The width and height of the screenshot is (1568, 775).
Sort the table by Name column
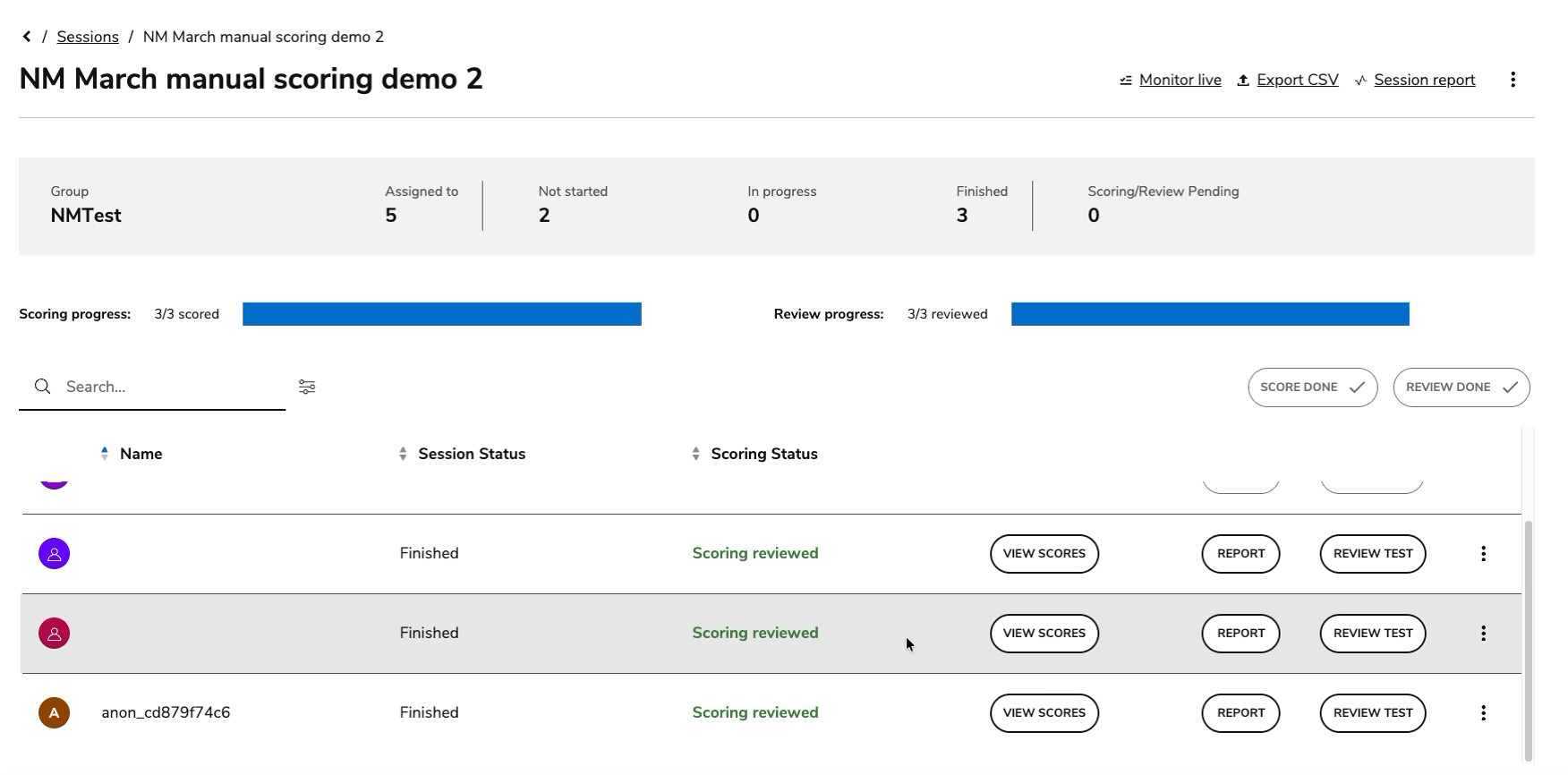point(141,454)
